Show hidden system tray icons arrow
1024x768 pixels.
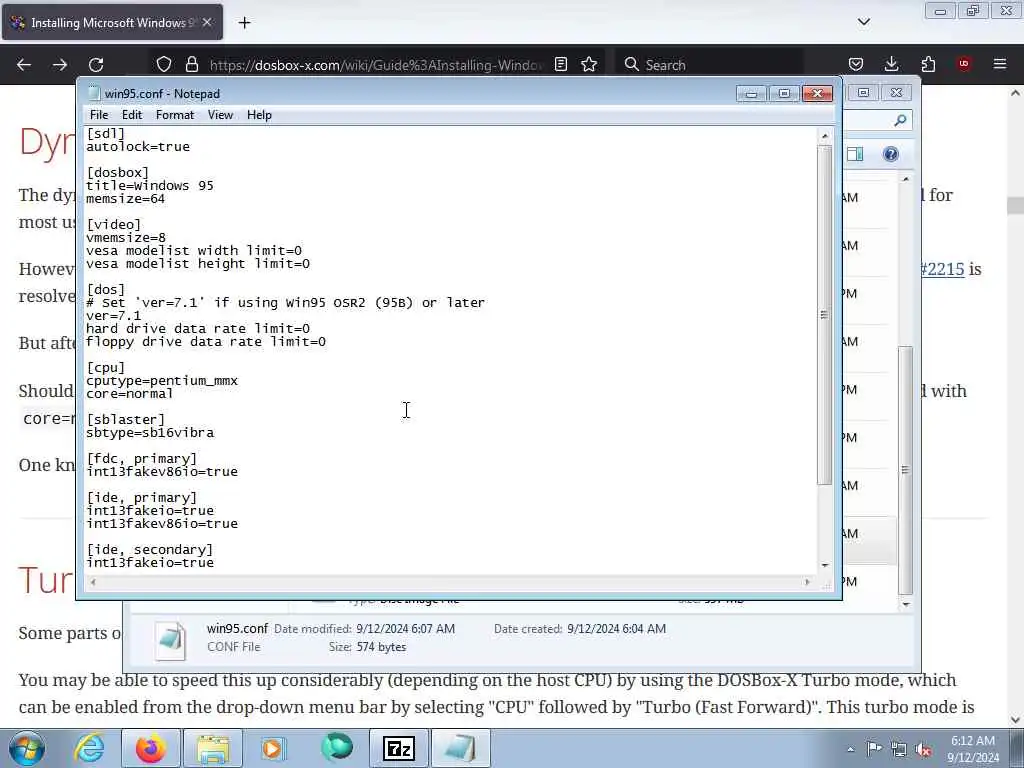click(x=850, y=749)
